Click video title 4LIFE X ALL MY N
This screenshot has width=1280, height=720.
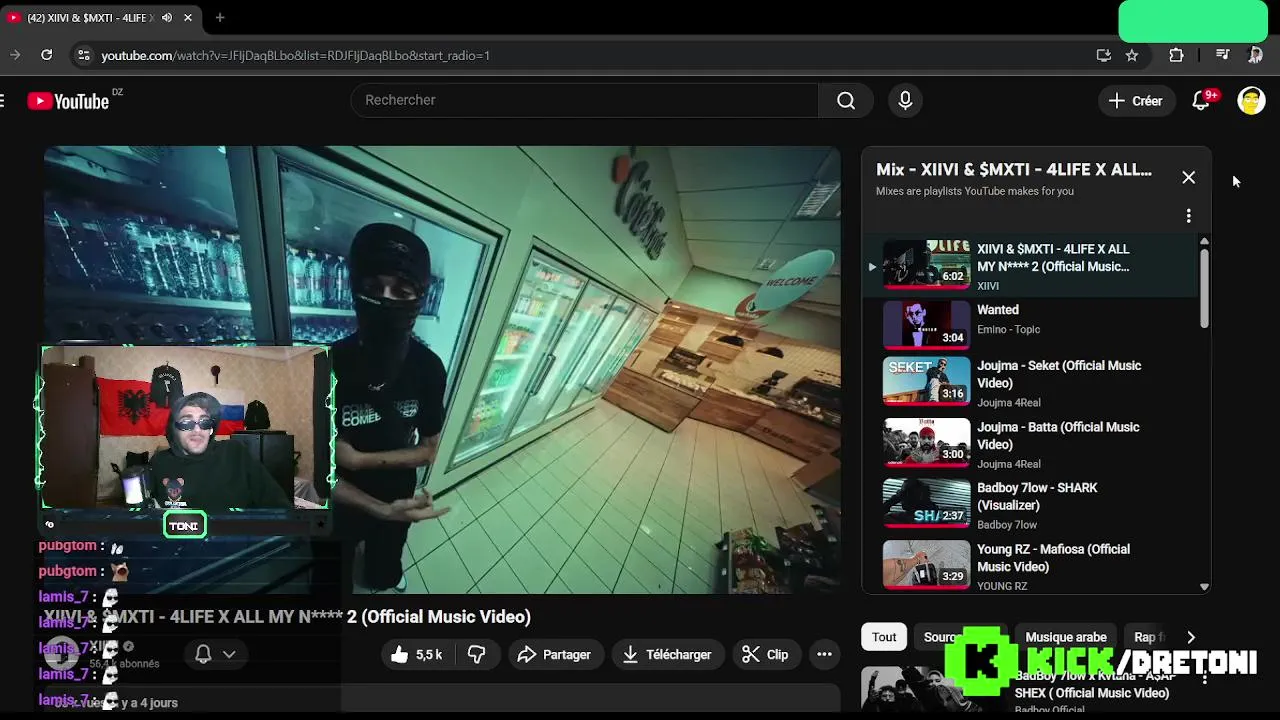pos(287,617)
